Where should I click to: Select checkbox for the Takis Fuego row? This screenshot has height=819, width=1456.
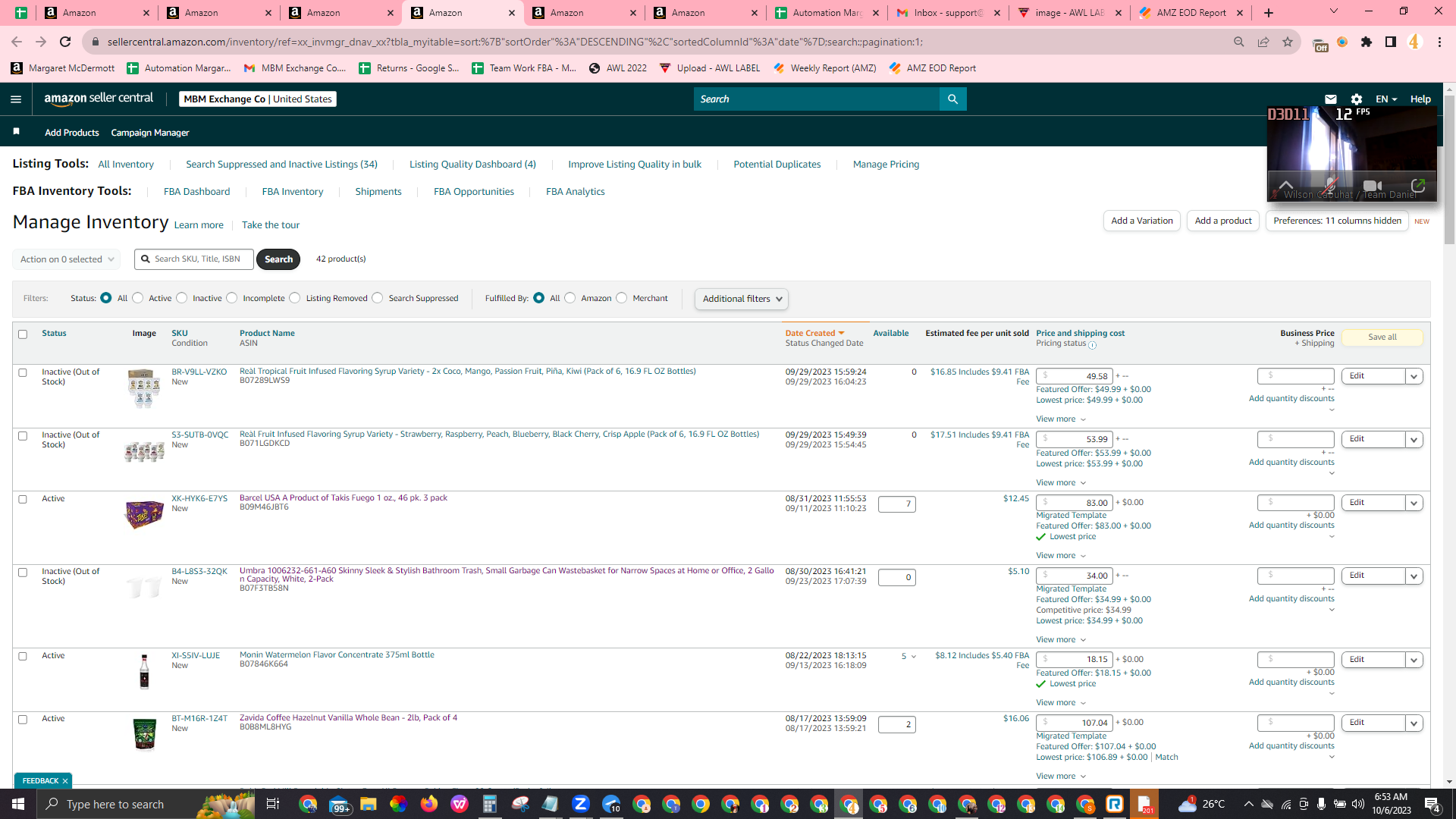point(23,500)
